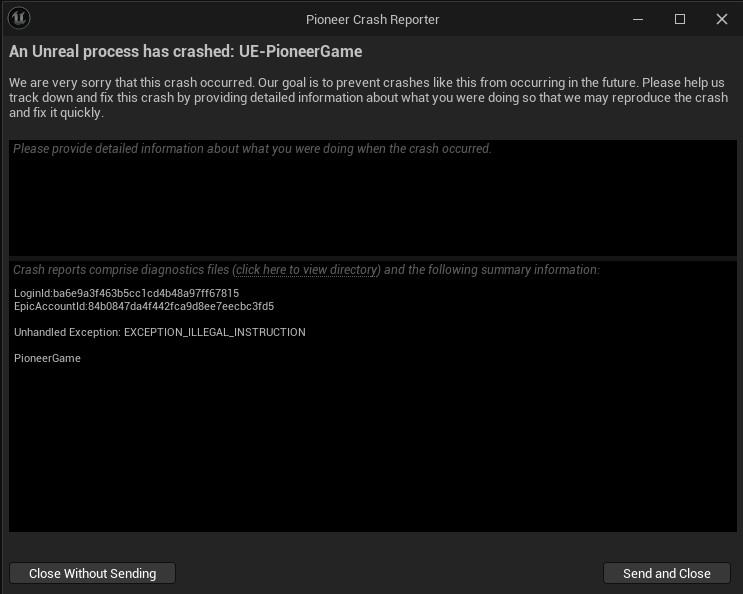743x594 pixels.
Task: Focus the crash description text box
Action: coord(372,200)
